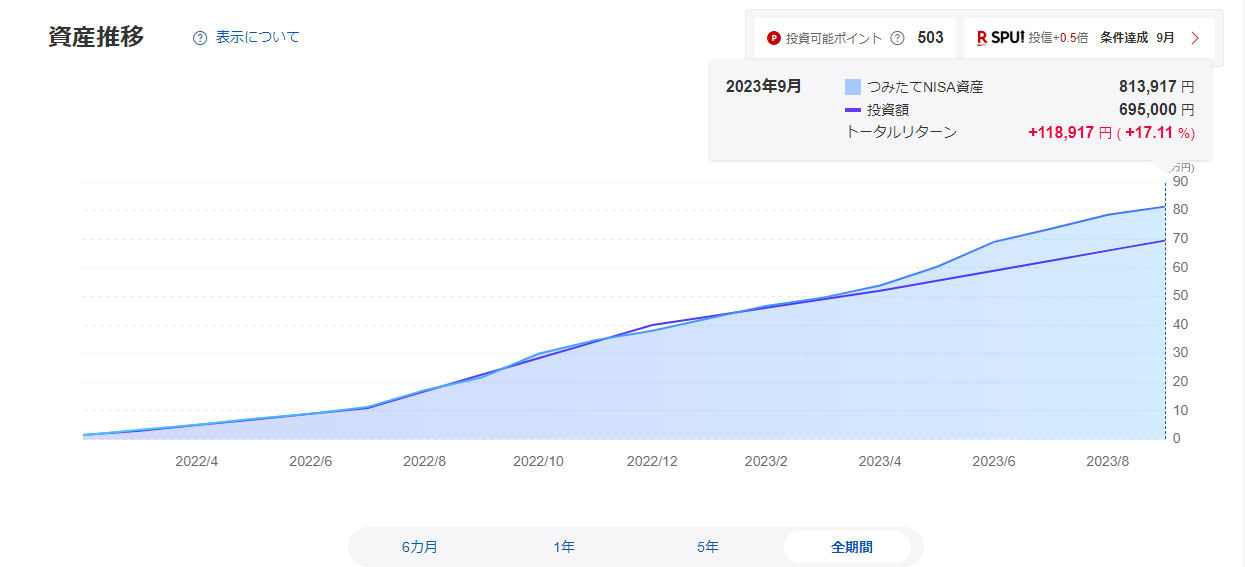1245x567 pixels.
Task: Select the 1年 period tab
Action: coord(564,547)
